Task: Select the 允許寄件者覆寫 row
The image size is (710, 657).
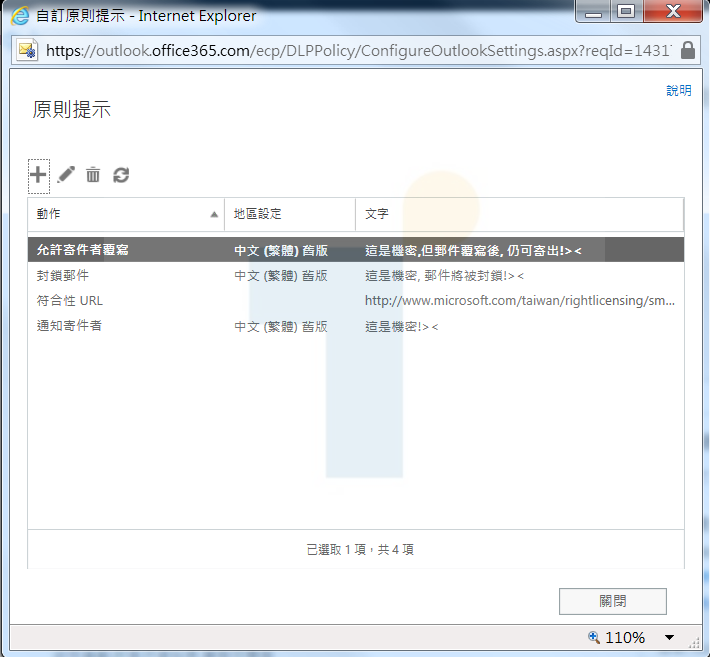Action: click(x=356, y=250)
